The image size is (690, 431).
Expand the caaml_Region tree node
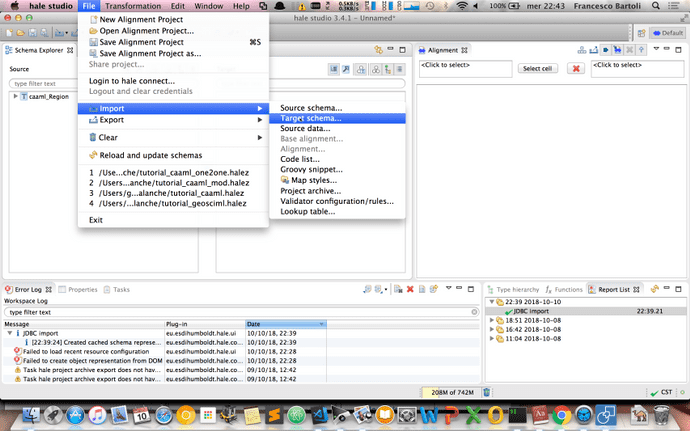click(15, 97)
